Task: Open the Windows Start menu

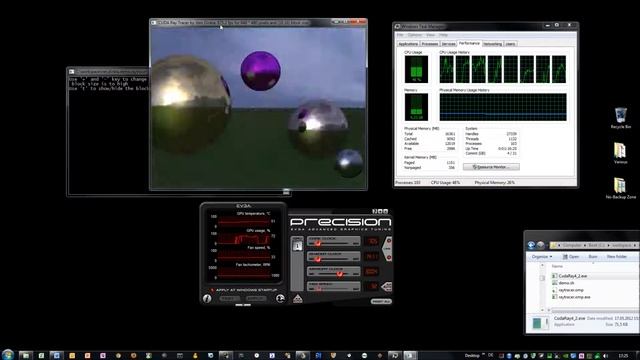Action: coord(7,355)
